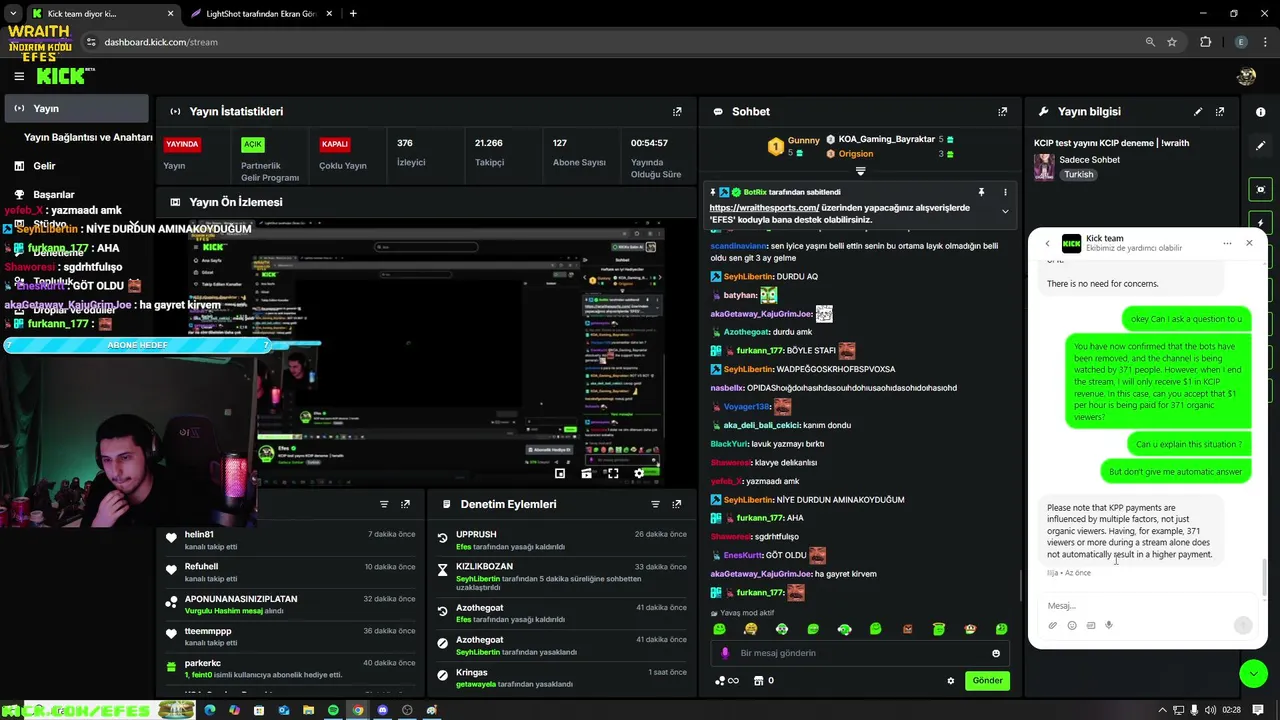1280x720 pixels.
Task: Open Gelir in the left sidebar
Action: 44,166
